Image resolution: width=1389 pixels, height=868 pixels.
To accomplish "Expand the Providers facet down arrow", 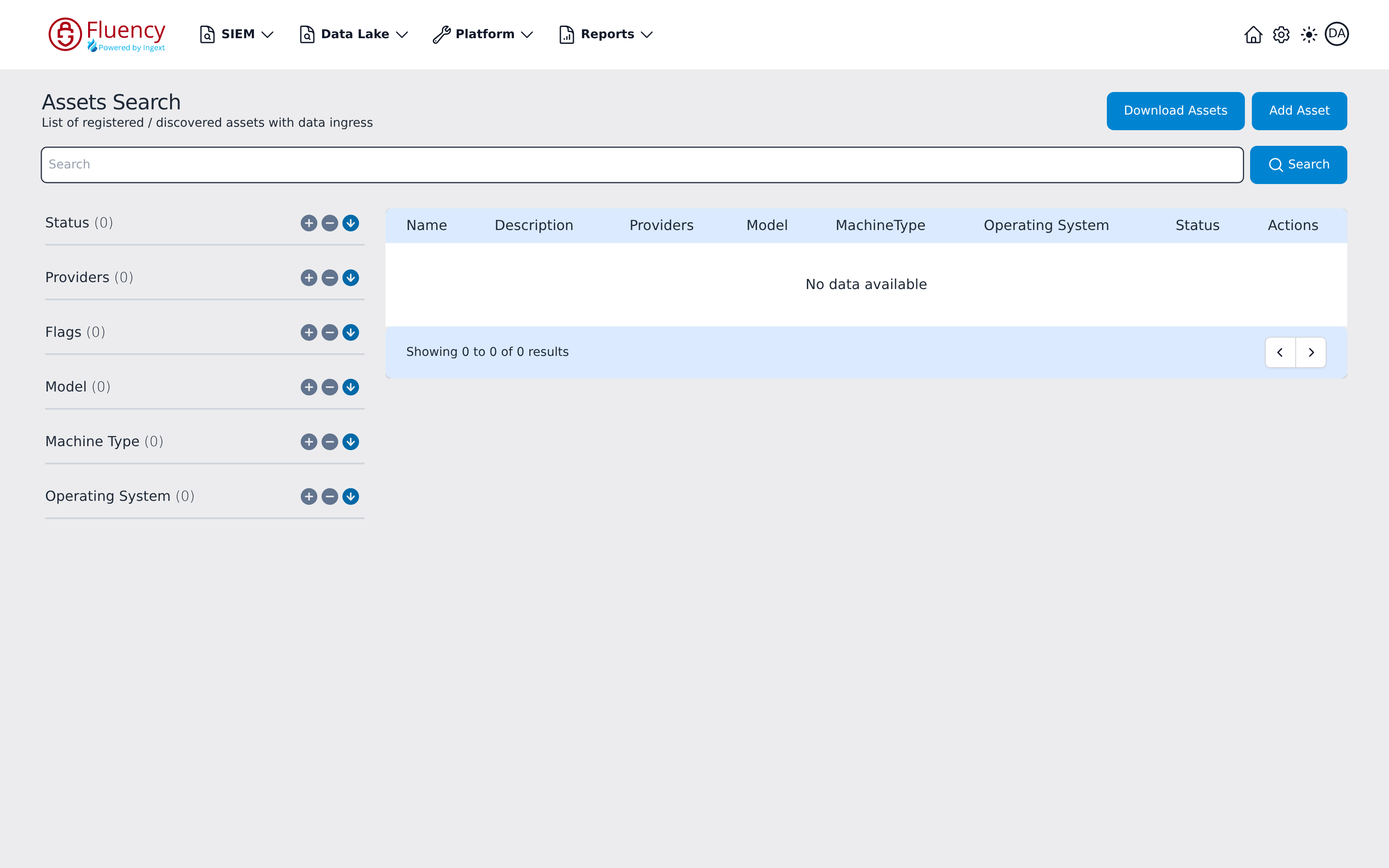I will coord(351,278).
